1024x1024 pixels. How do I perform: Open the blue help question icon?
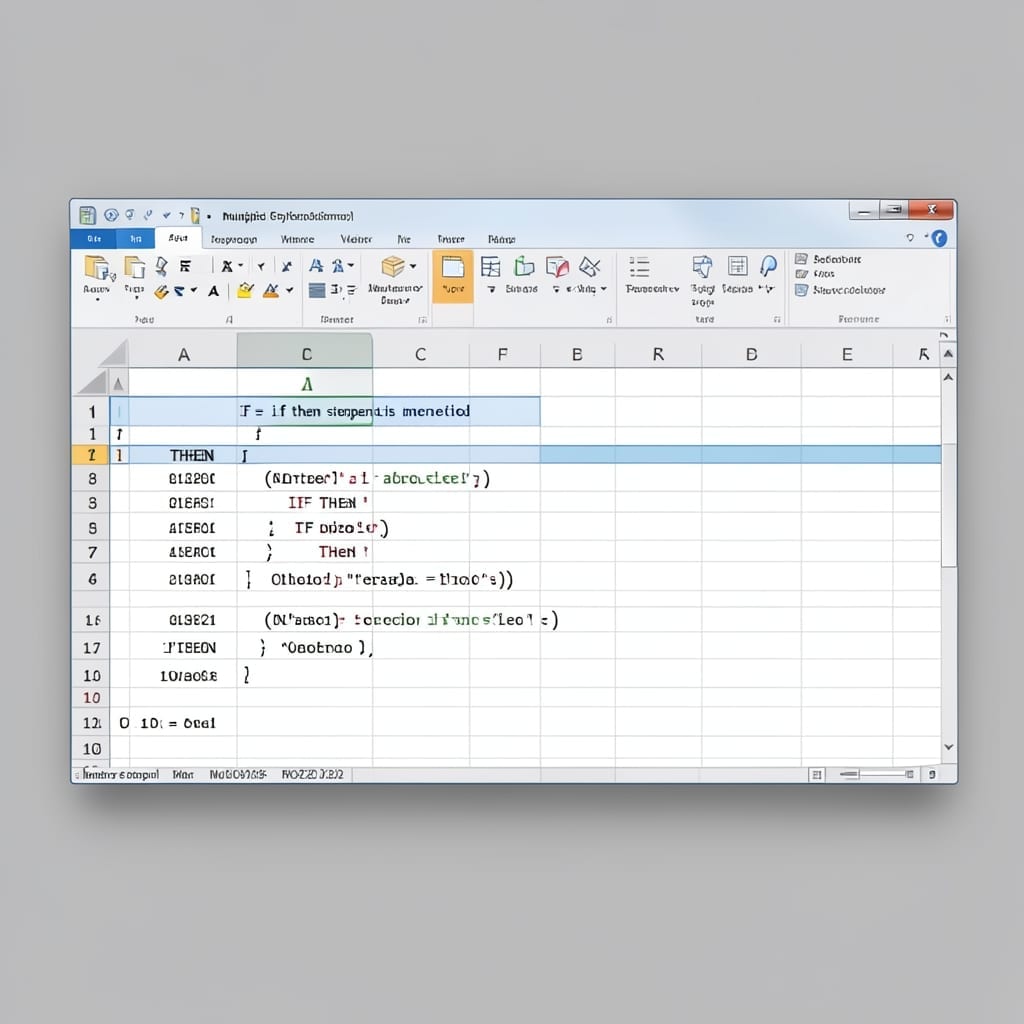pos(939,238)
